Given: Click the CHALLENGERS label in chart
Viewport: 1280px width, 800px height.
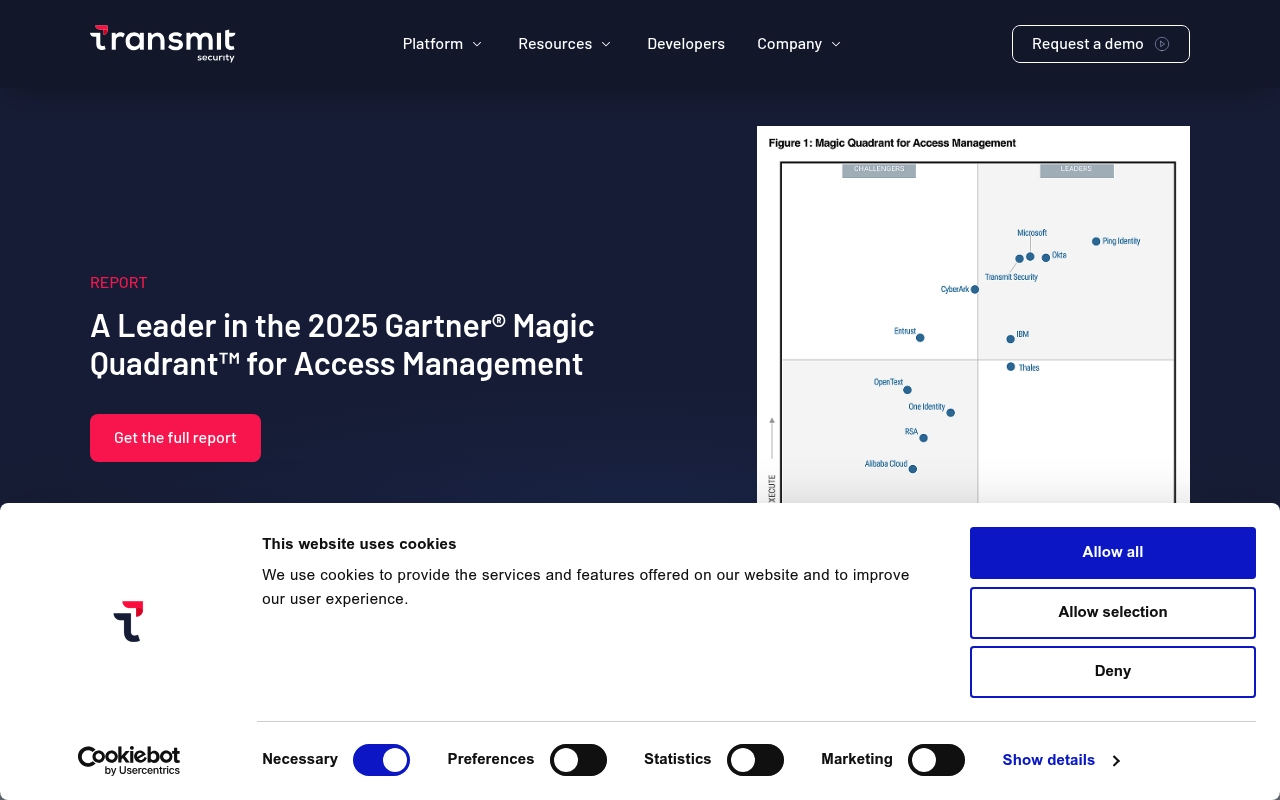Looking at the screenshot, I should coord(879,170).
